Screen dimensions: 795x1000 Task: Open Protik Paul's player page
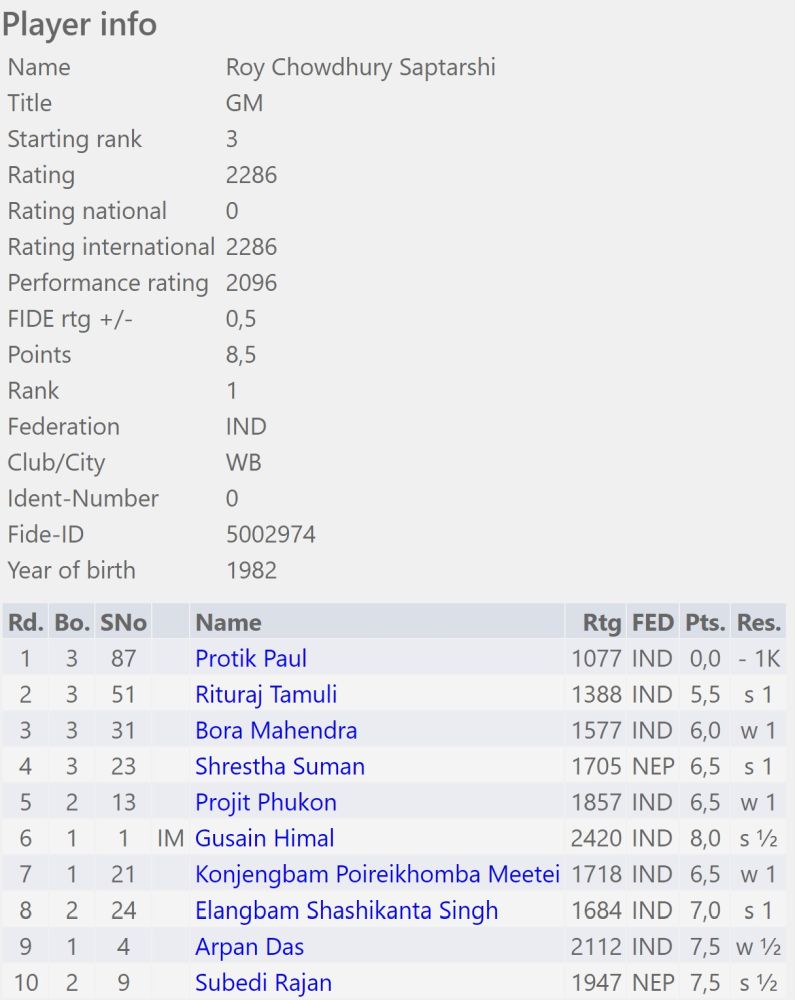click(x=251, y=658)
